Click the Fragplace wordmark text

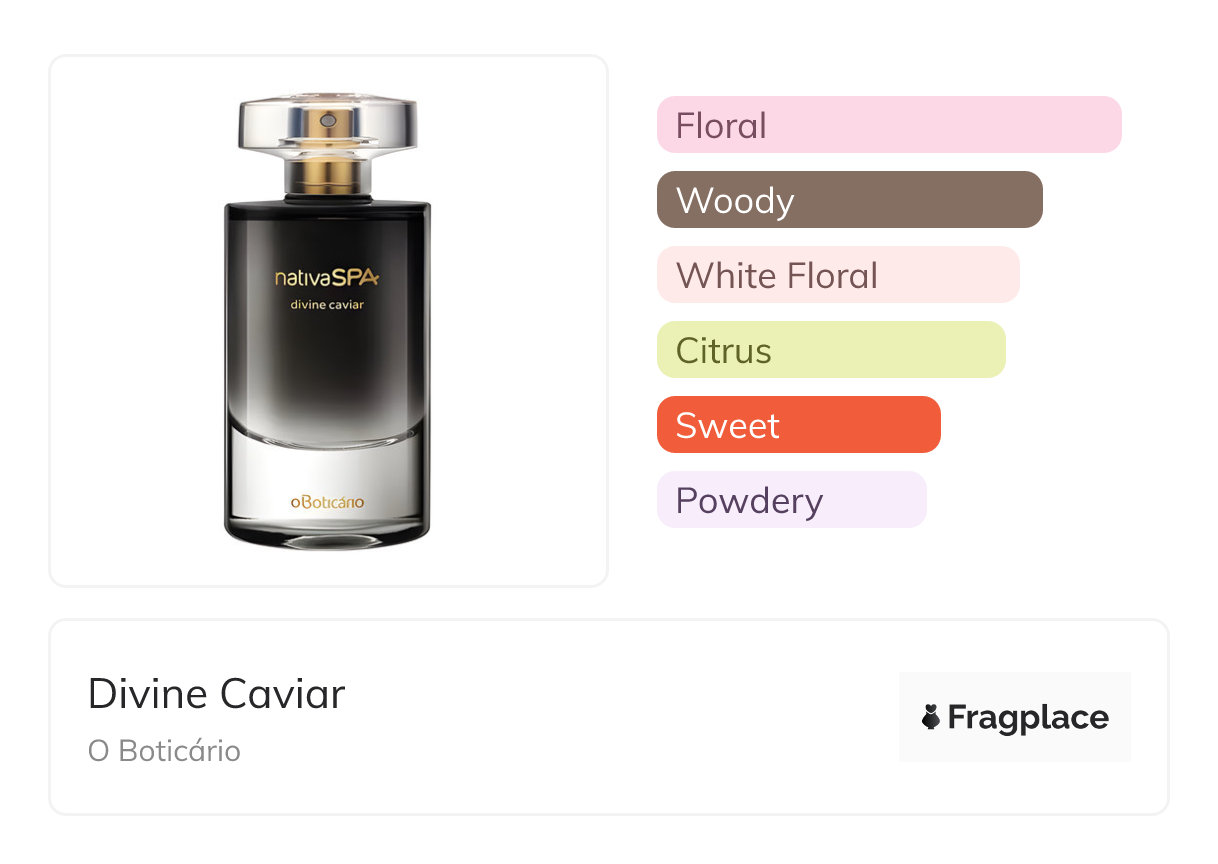click(1028, 718)
